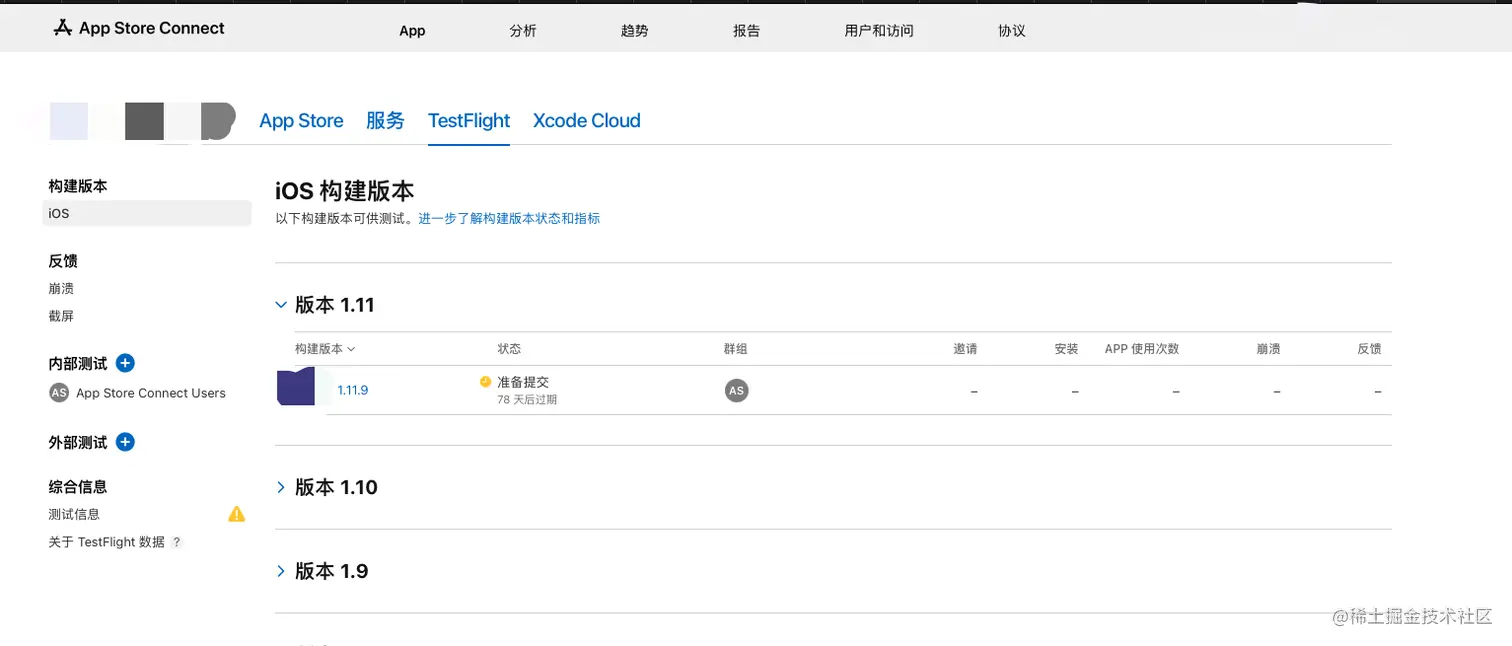Expand the 版本 1.10 section
This screenshot has height=646, width=1512.
pos(281,487)
